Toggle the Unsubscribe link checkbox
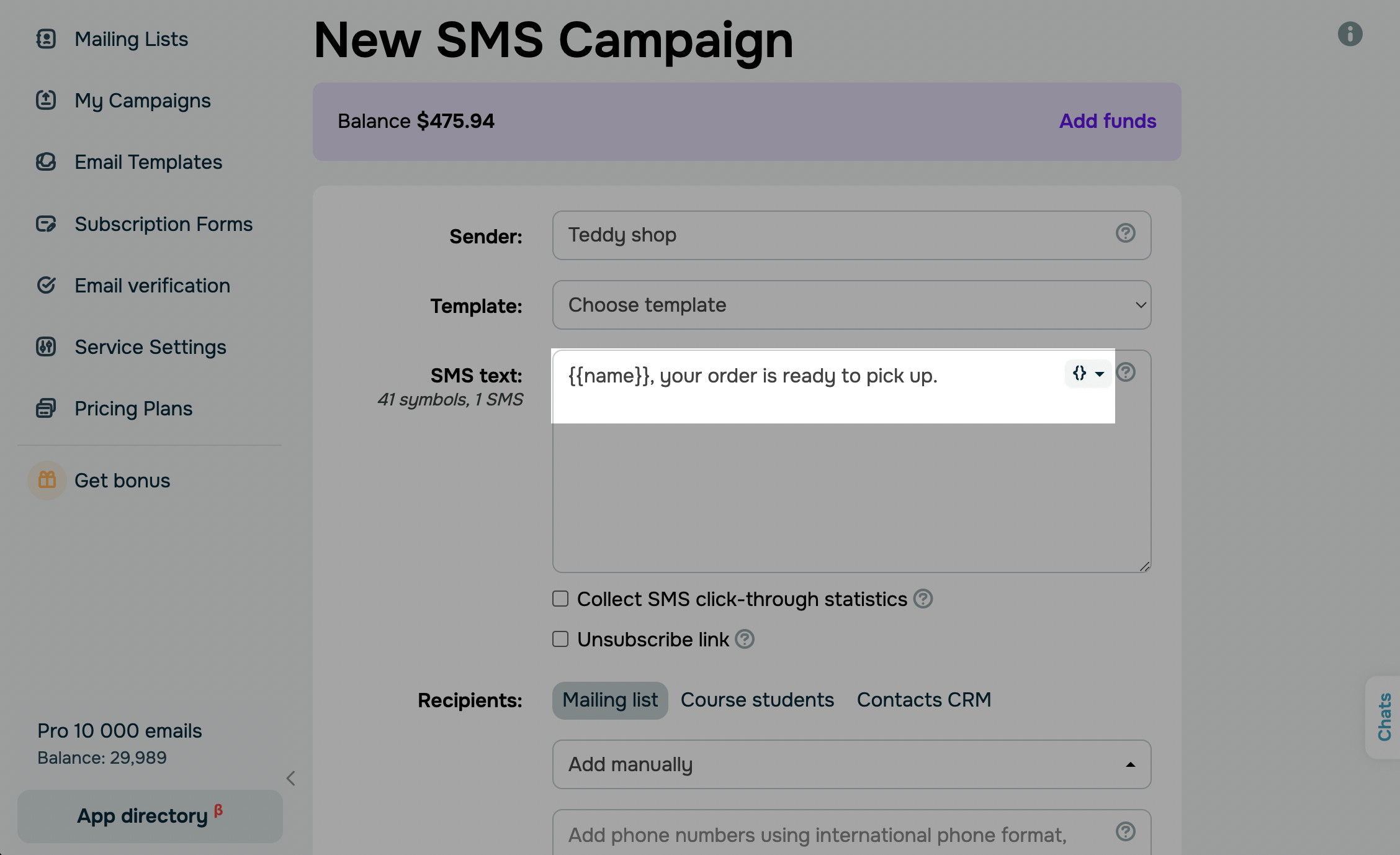1400x855 pixels. [x=560, y=639]
